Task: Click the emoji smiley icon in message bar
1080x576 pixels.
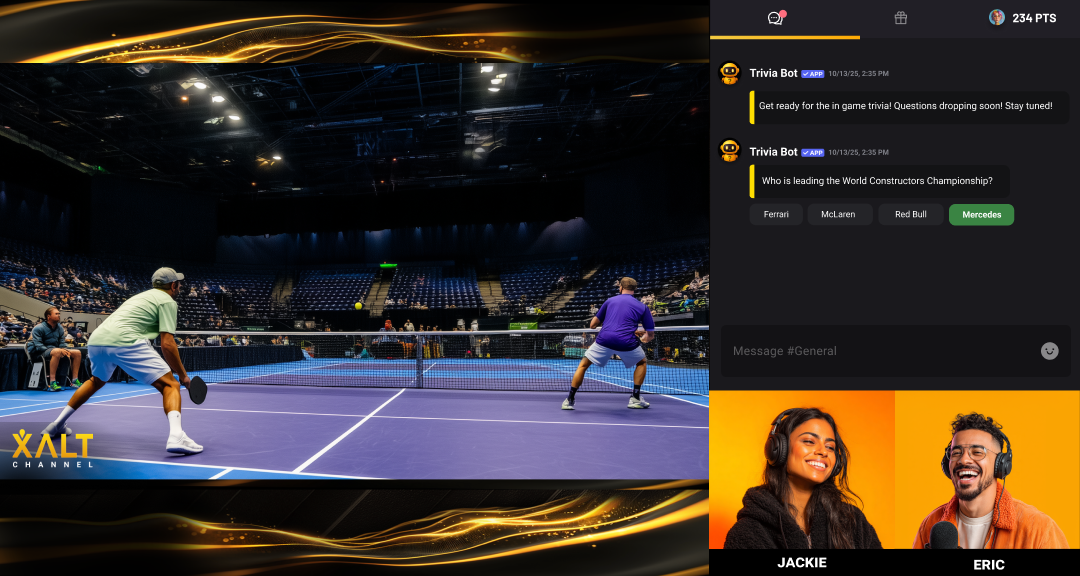Action: tap(1048, 351)
